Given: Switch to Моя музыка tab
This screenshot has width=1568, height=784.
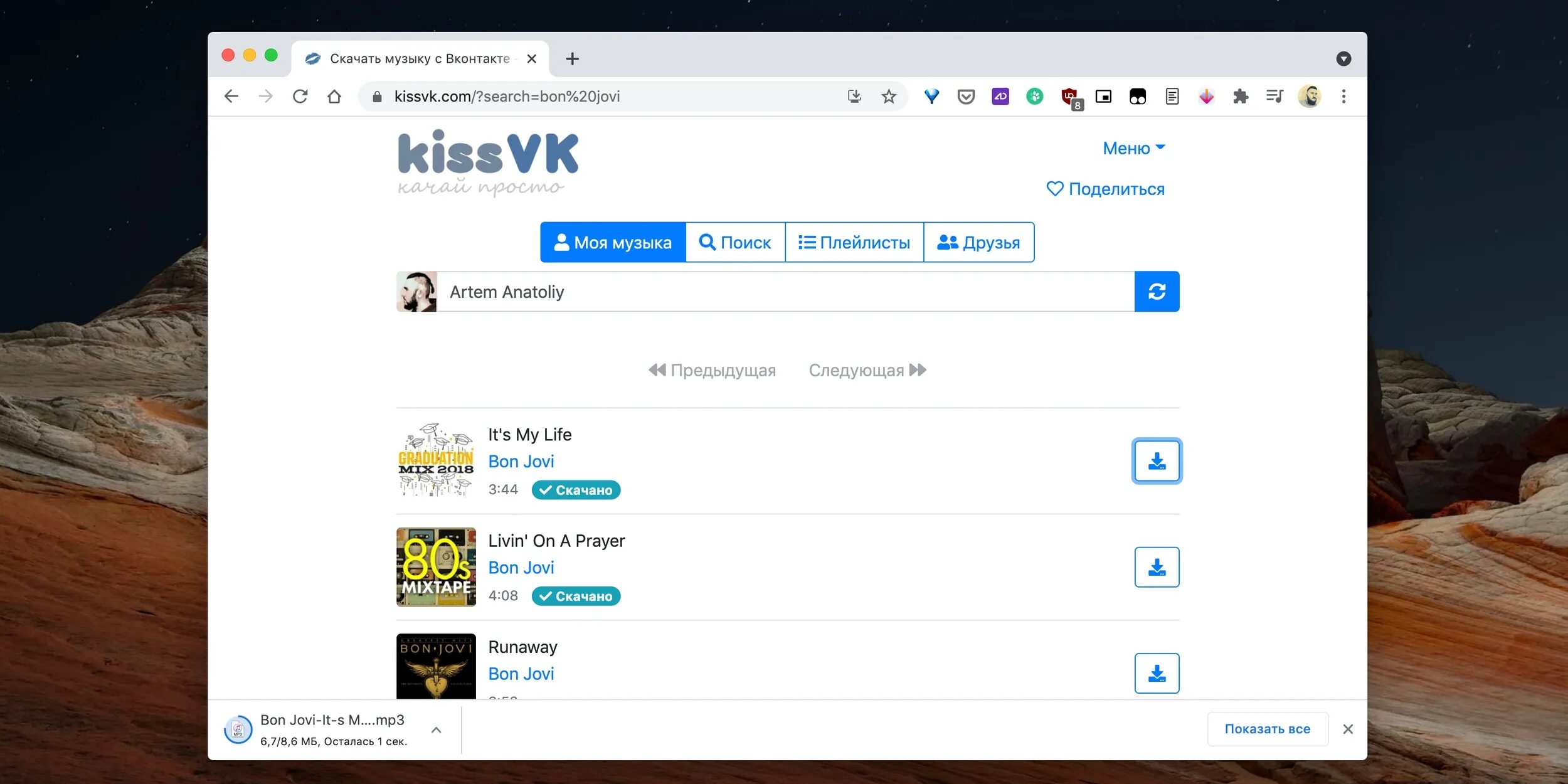Looking at the screenshot, I should pyautogui.click(x=613, y=242).
